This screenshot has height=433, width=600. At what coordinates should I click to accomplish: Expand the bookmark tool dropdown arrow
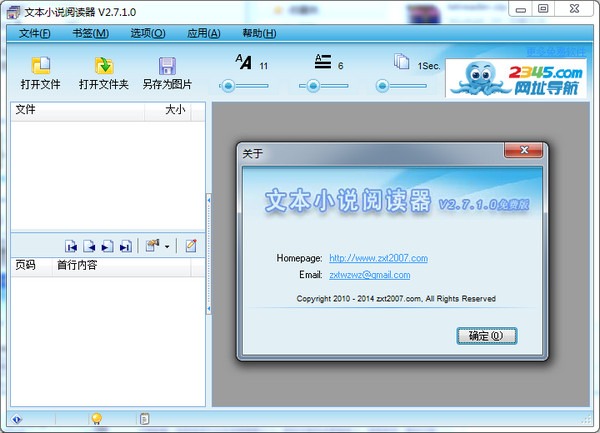[x=167, y=246]
